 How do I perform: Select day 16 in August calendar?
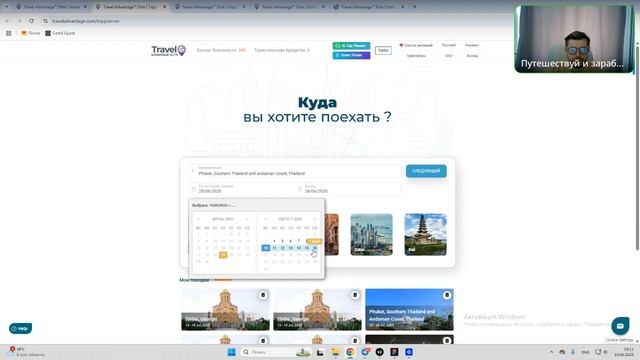315,248
